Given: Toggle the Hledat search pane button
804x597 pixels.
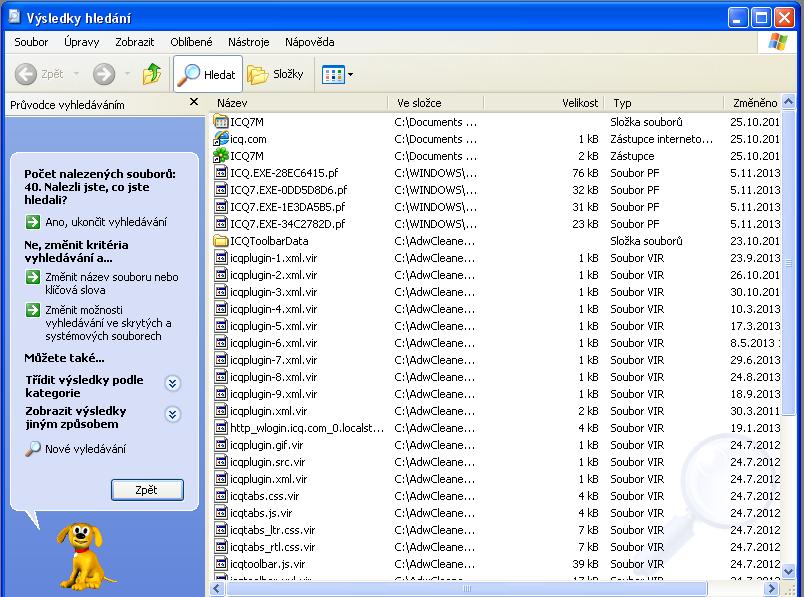Looking at the screenshot, I should click(207, 74).
